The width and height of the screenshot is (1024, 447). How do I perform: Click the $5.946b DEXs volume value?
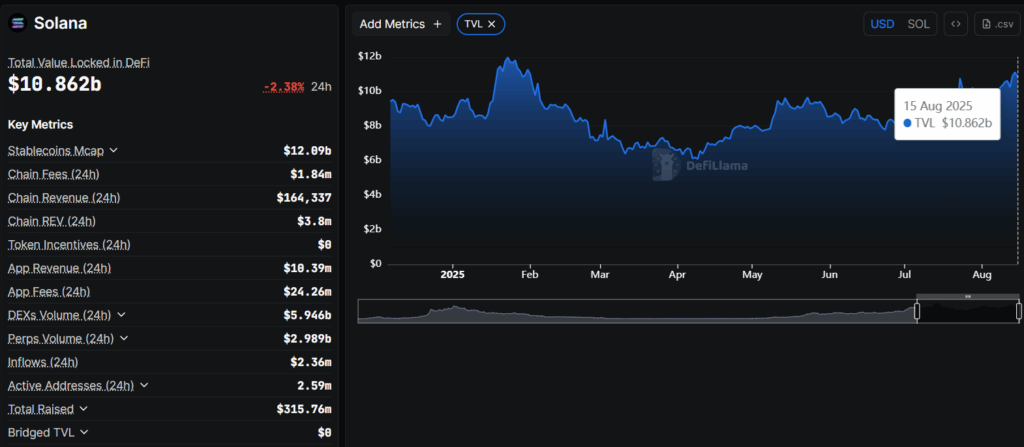[307, 315]
